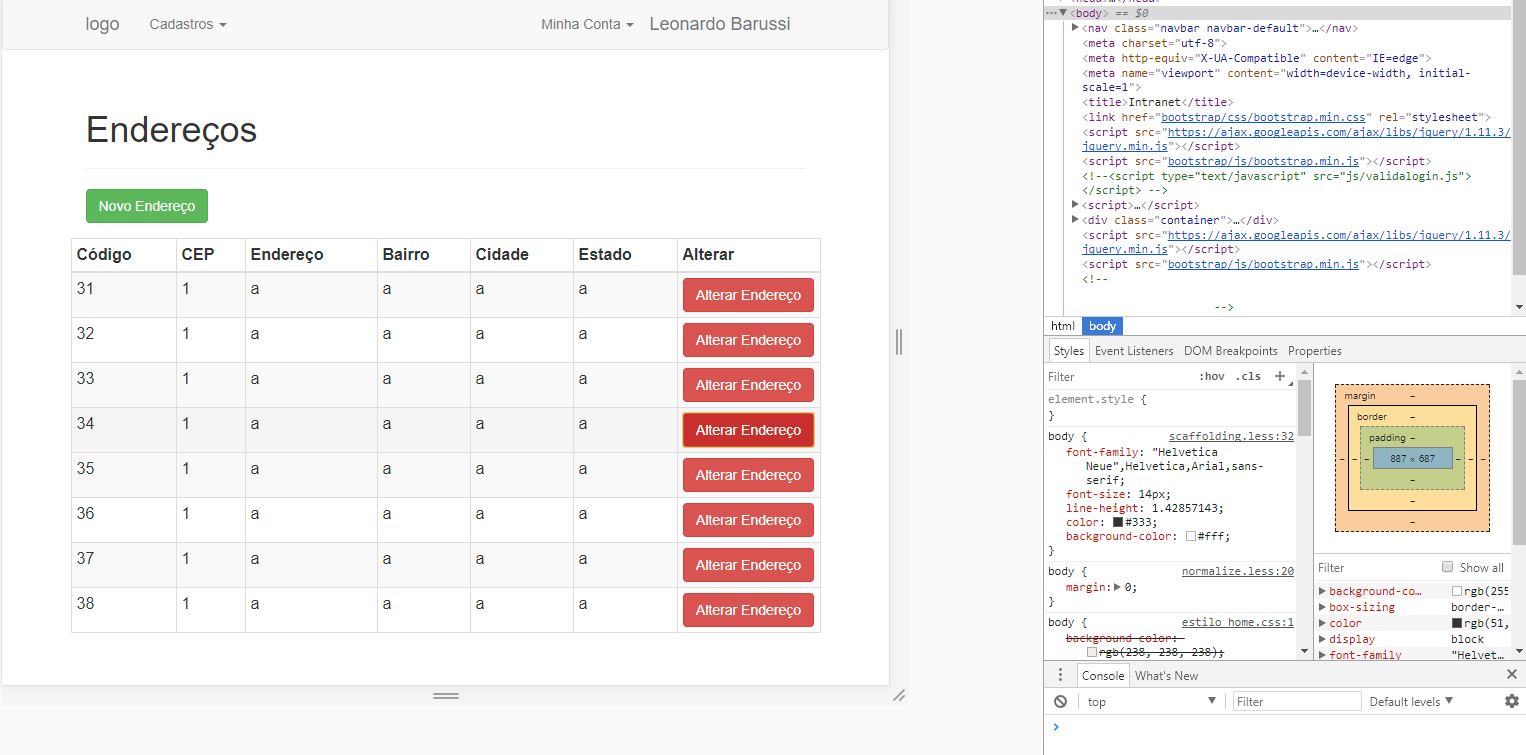Viewport: 1526px width, 755px height.
Task: Expand computed color property
Action: pyautogui.click(x=1322, y=623)
